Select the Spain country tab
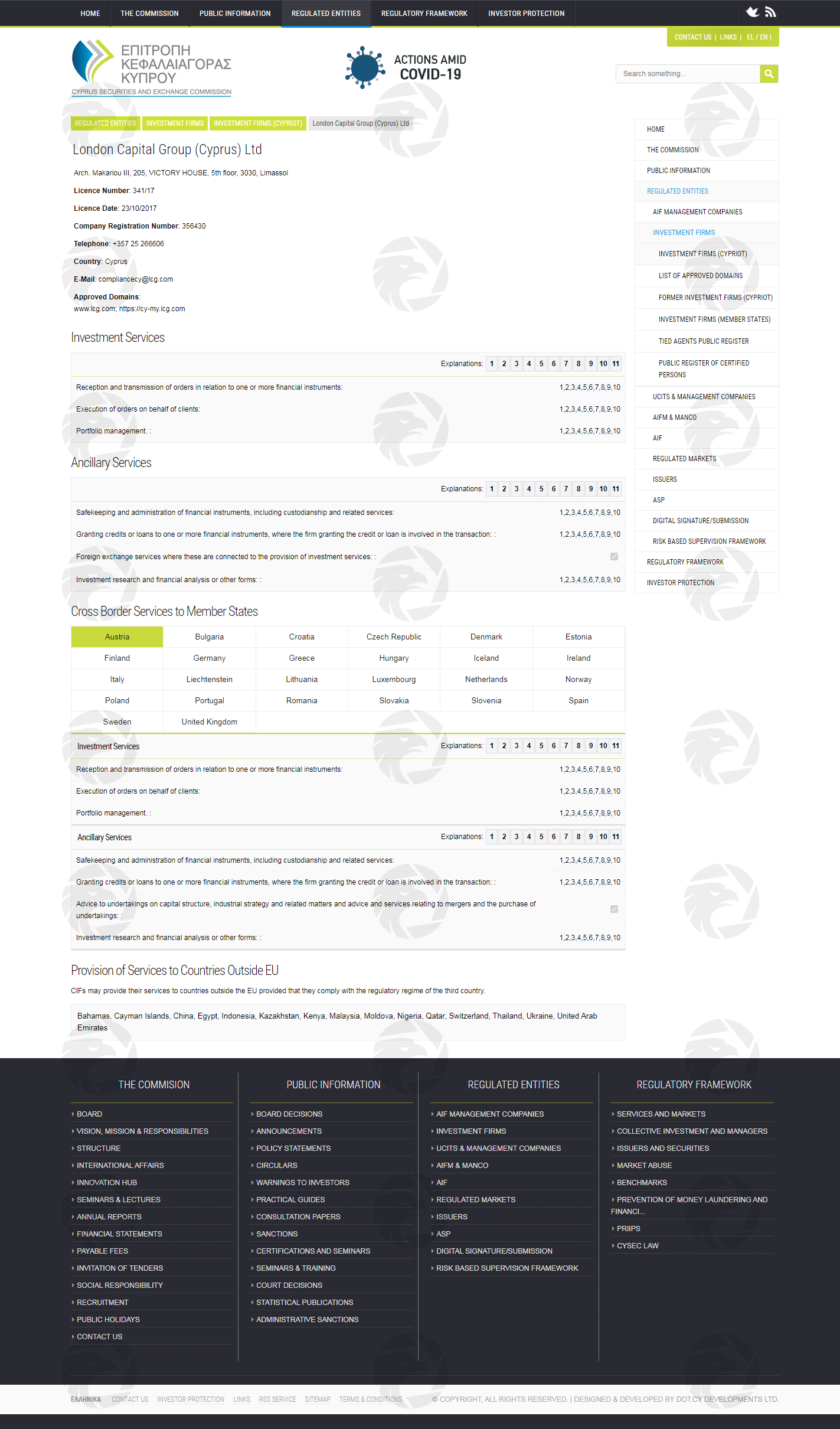 578,700
